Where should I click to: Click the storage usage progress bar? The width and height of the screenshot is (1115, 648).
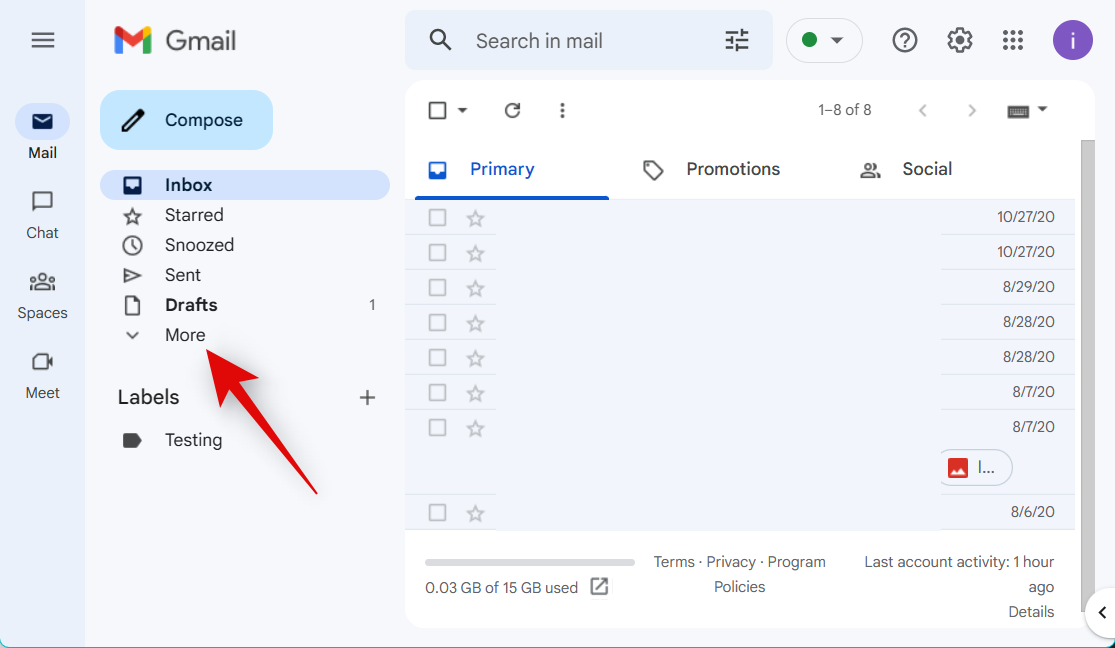530,563
